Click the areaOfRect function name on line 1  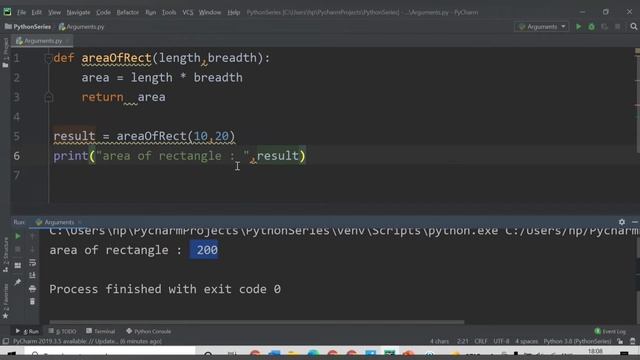[116, 58]
